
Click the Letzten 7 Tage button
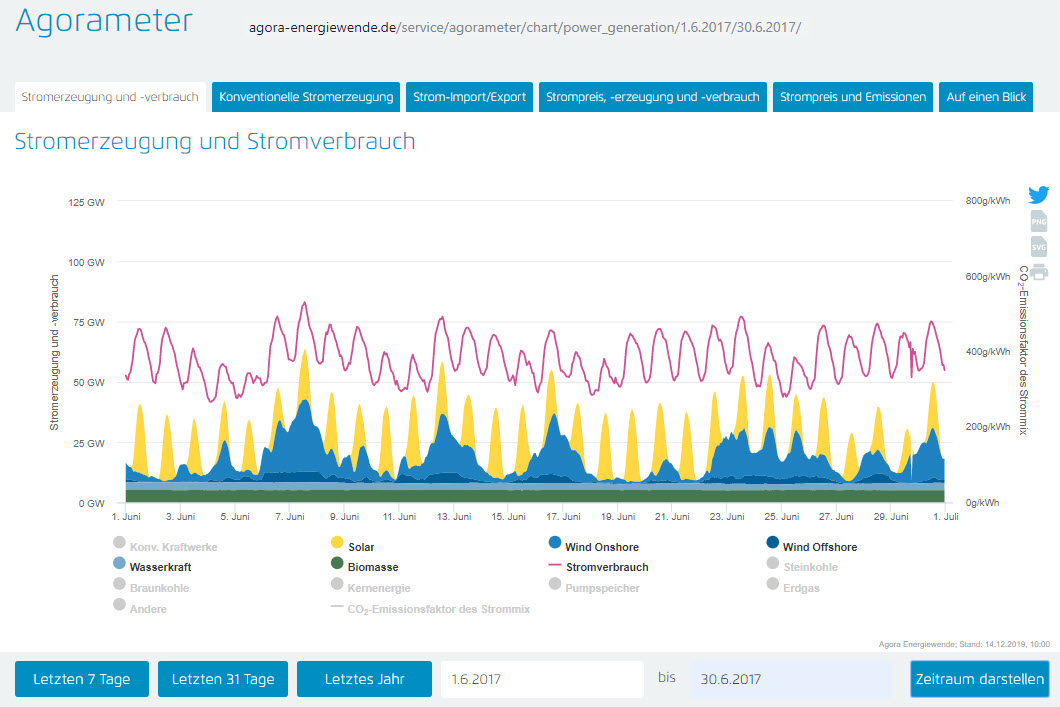[x=81, y=679]
